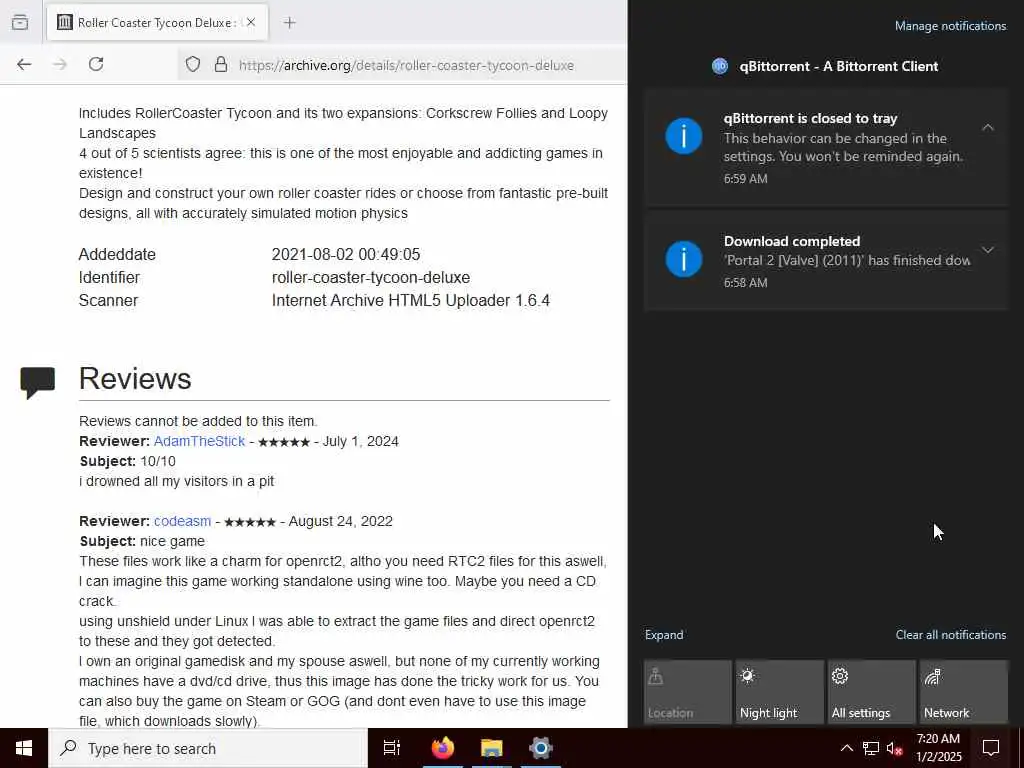Screen dimensions: 1024x768
Task: Open reviewer AdamTheStick profile link
Action: (199, 441)
